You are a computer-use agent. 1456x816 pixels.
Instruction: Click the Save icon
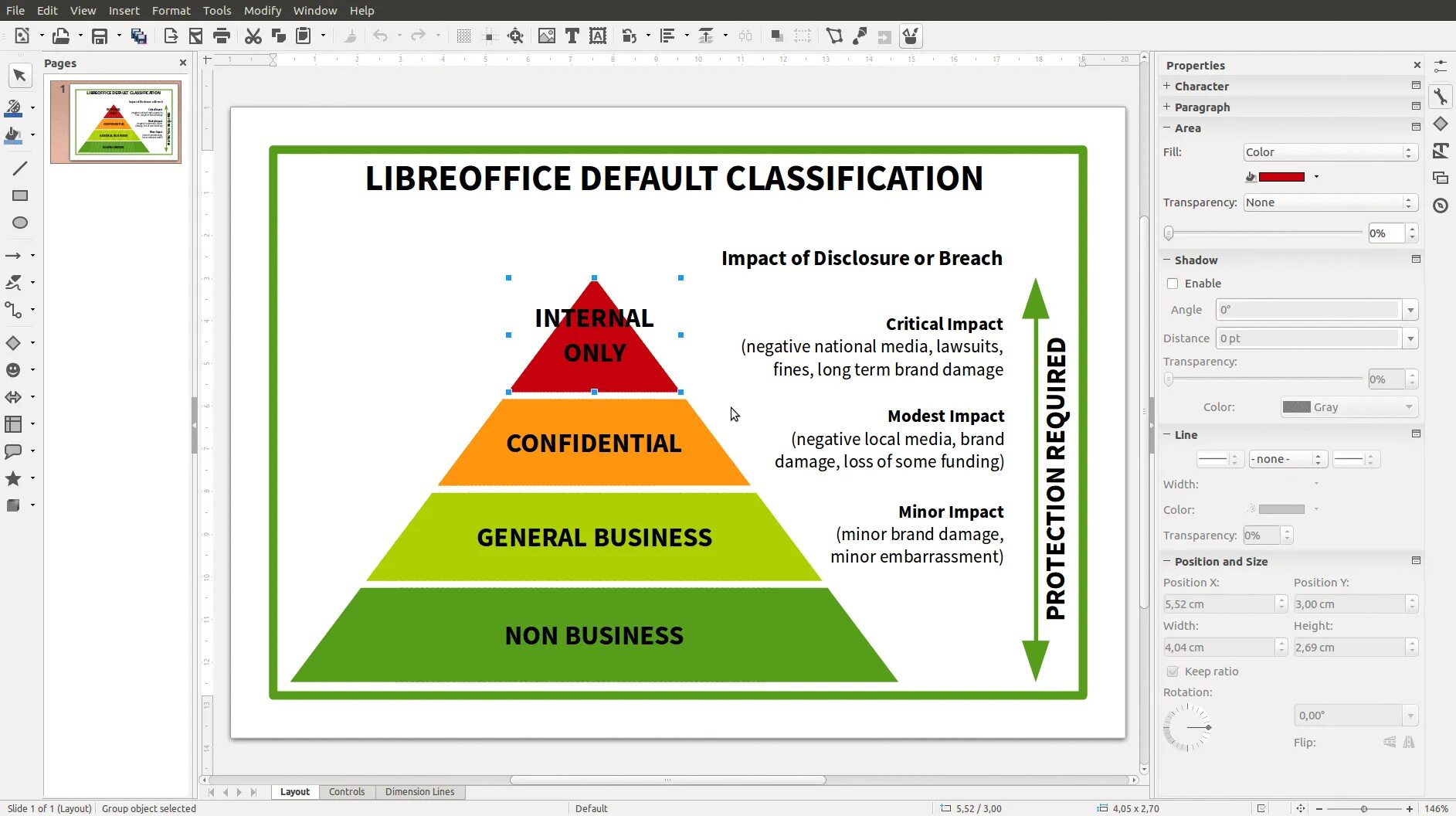point(100,36)
